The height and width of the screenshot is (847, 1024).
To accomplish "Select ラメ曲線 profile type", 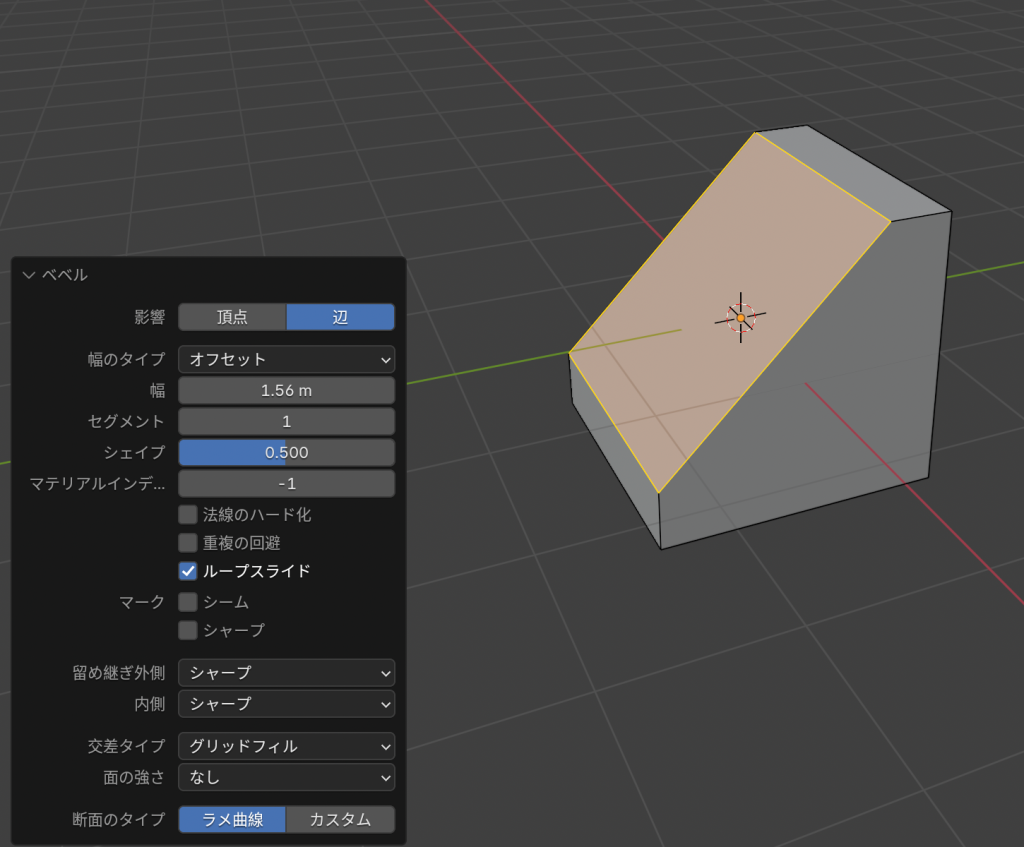I will pos(232,819).
